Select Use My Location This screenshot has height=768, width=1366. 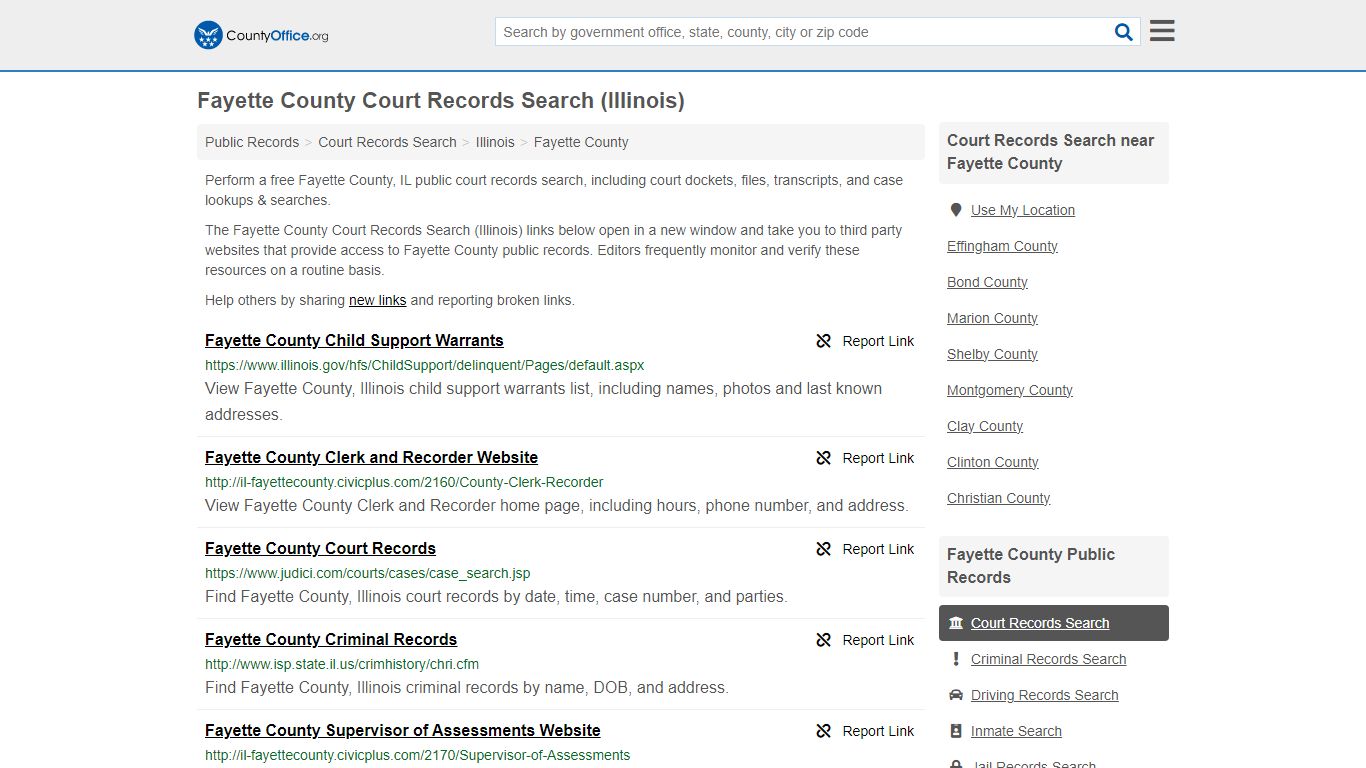1023,210
